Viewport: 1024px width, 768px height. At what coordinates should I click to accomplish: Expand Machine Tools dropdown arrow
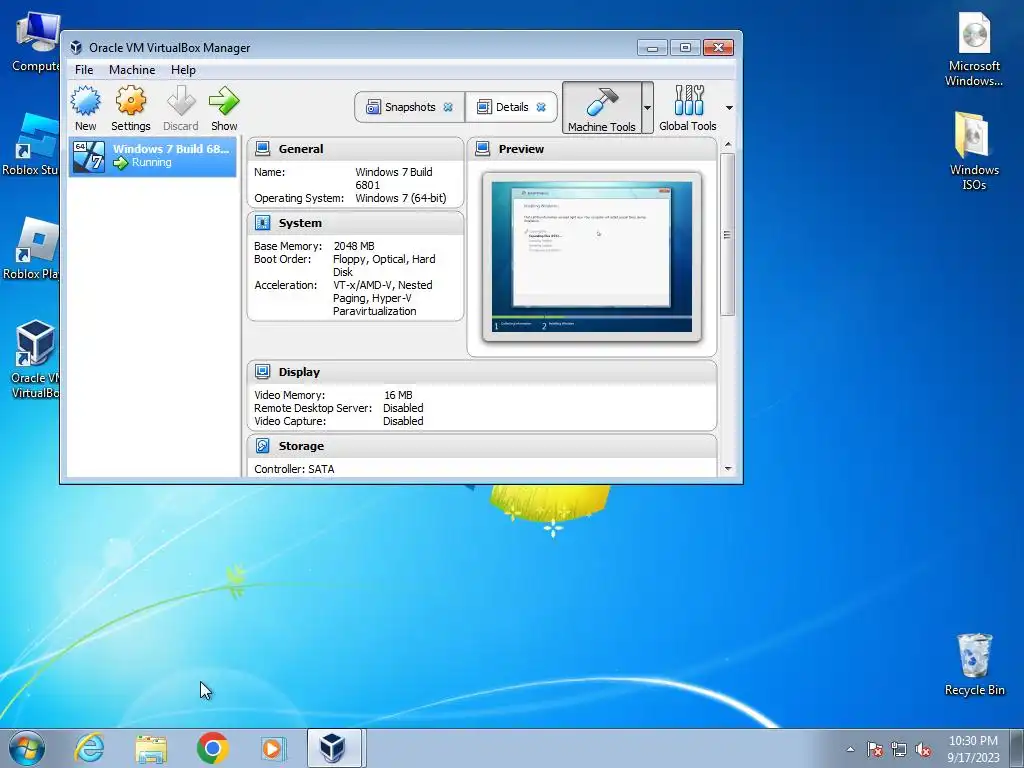[x=647, y=108]
